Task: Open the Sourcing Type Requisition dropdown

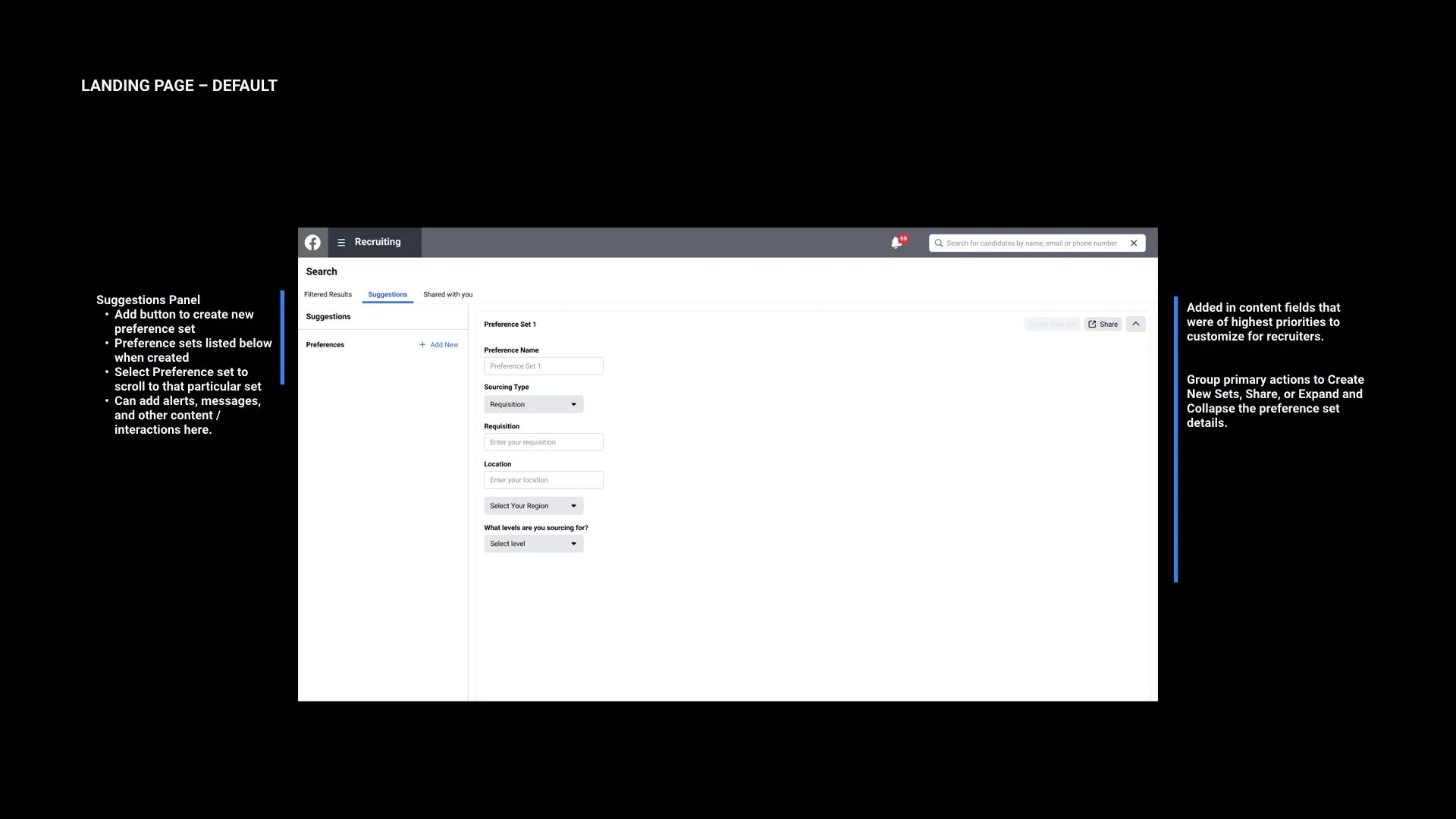Action: (x=533, y=404)
